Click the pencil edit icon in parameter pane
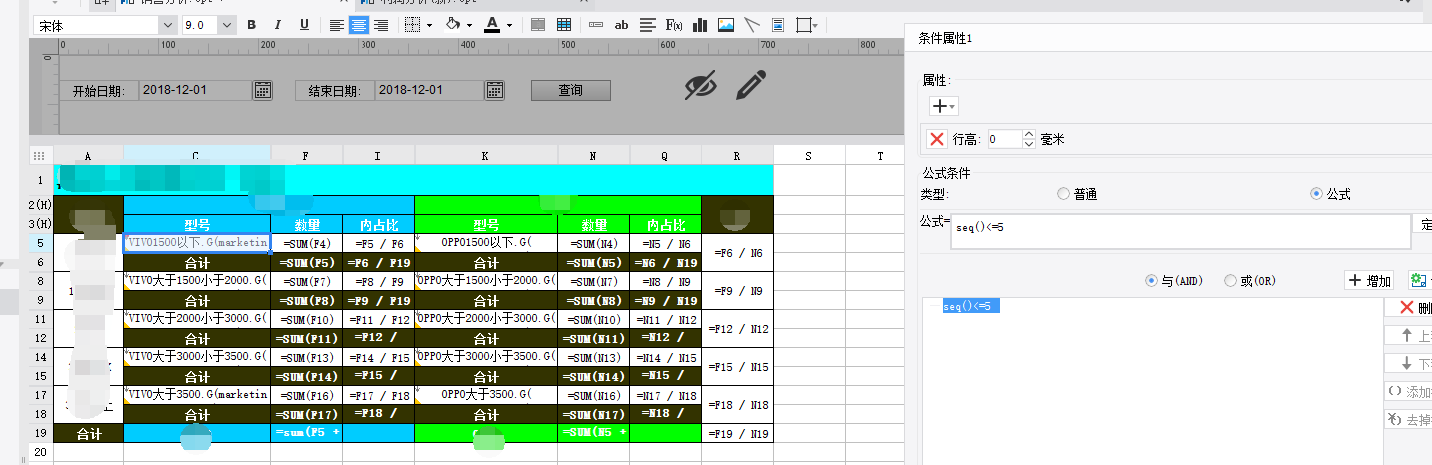This screenshot has height=465, width=1432. (x=751, y=85)
